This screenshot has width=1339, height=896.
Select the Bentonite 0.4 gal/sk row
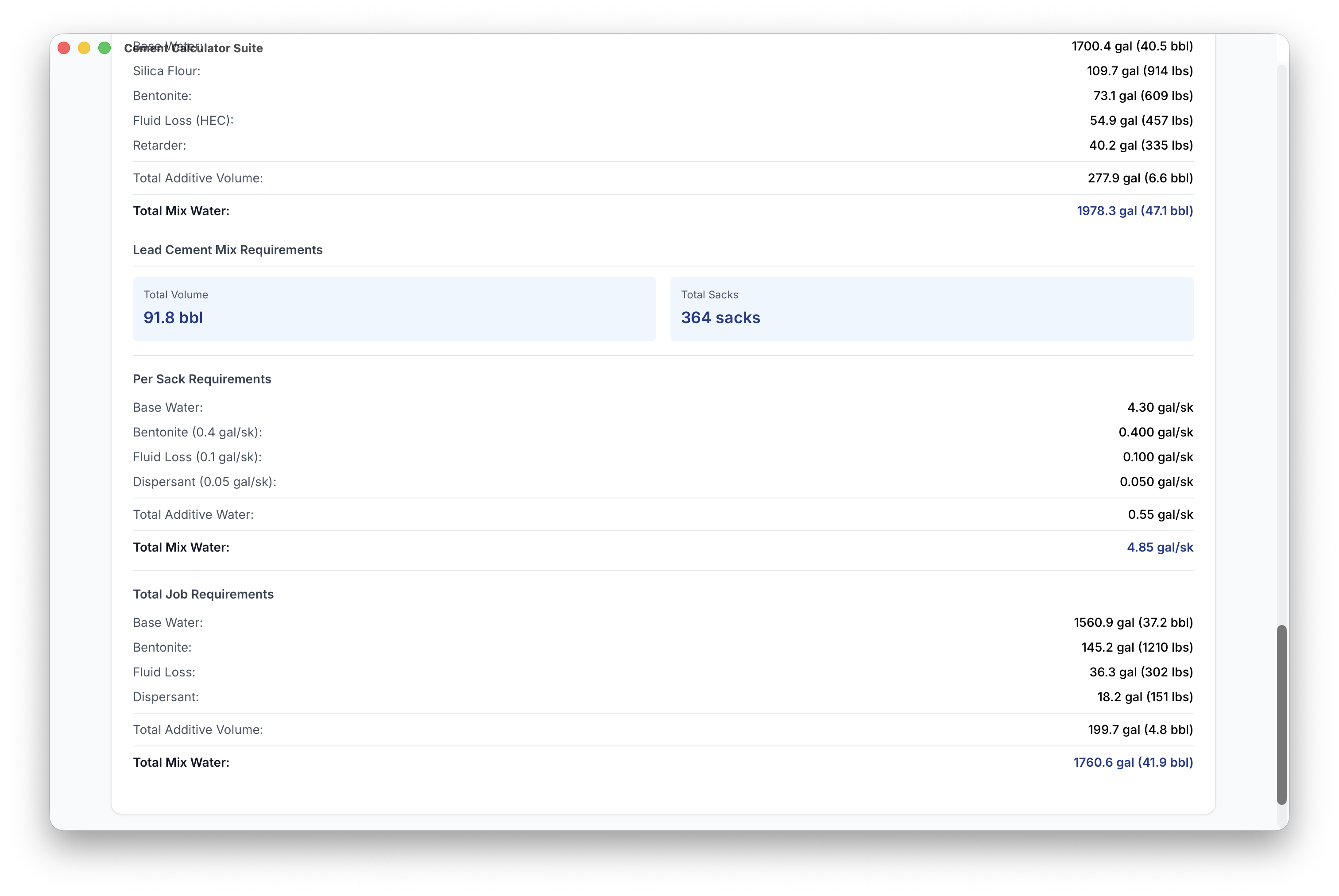(x=197, y=433)
